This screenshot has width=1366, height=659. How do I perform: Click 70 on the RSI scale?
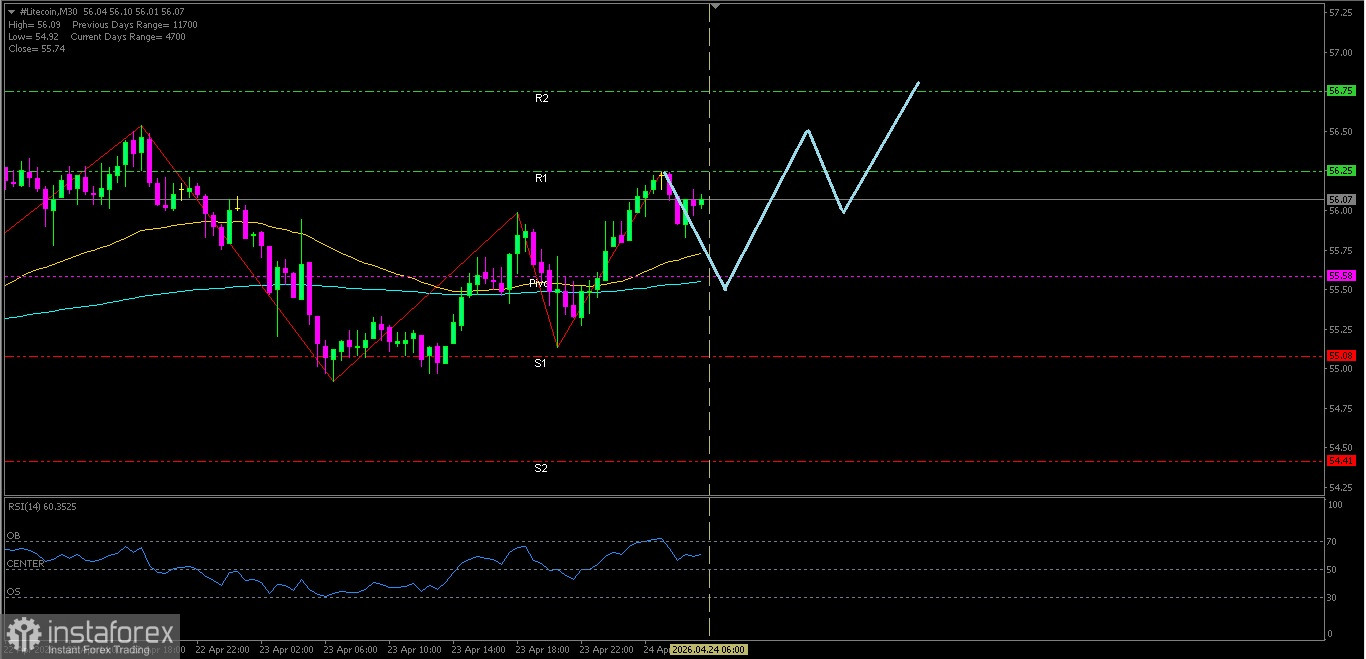coord(1333,541)
